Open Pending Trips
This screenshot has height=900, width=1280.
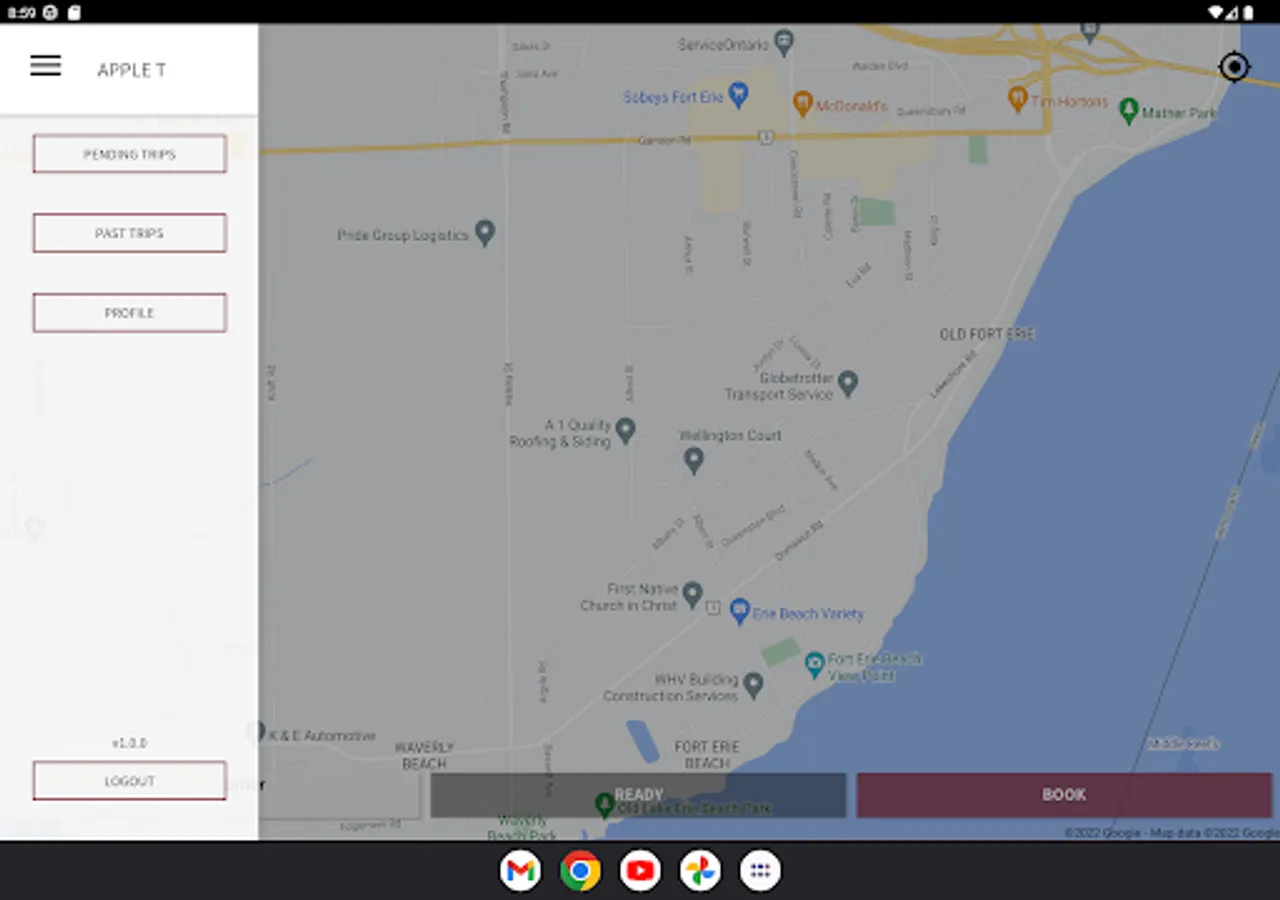[130, 154]
